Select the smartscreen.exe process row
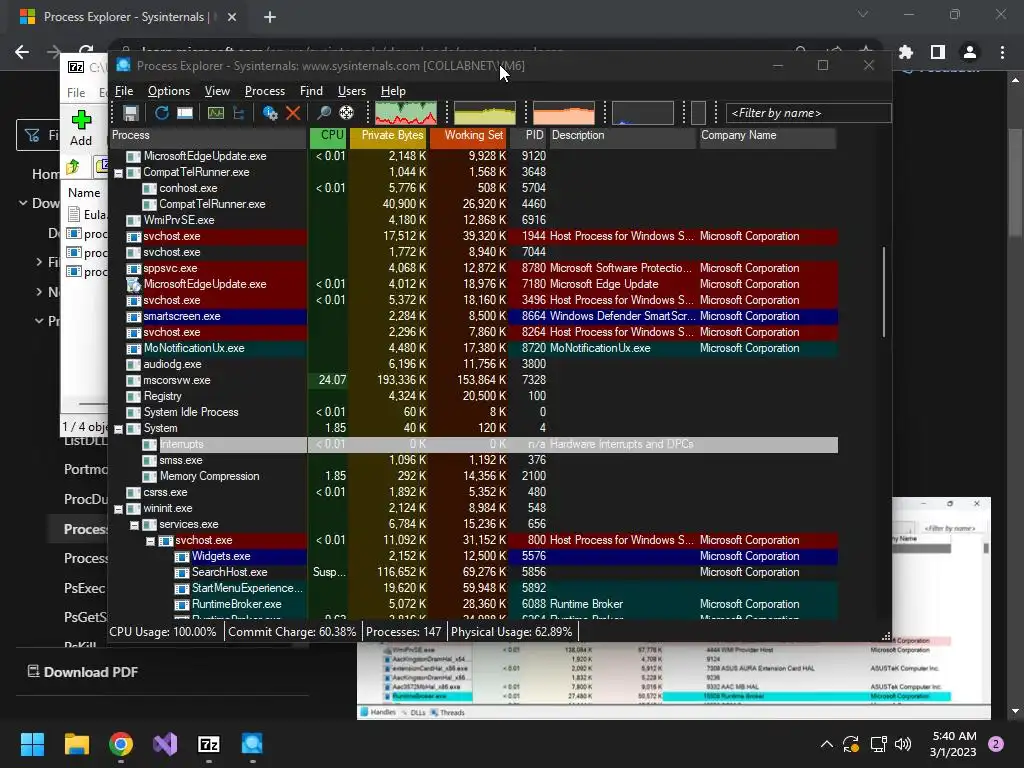 point(473,316)
